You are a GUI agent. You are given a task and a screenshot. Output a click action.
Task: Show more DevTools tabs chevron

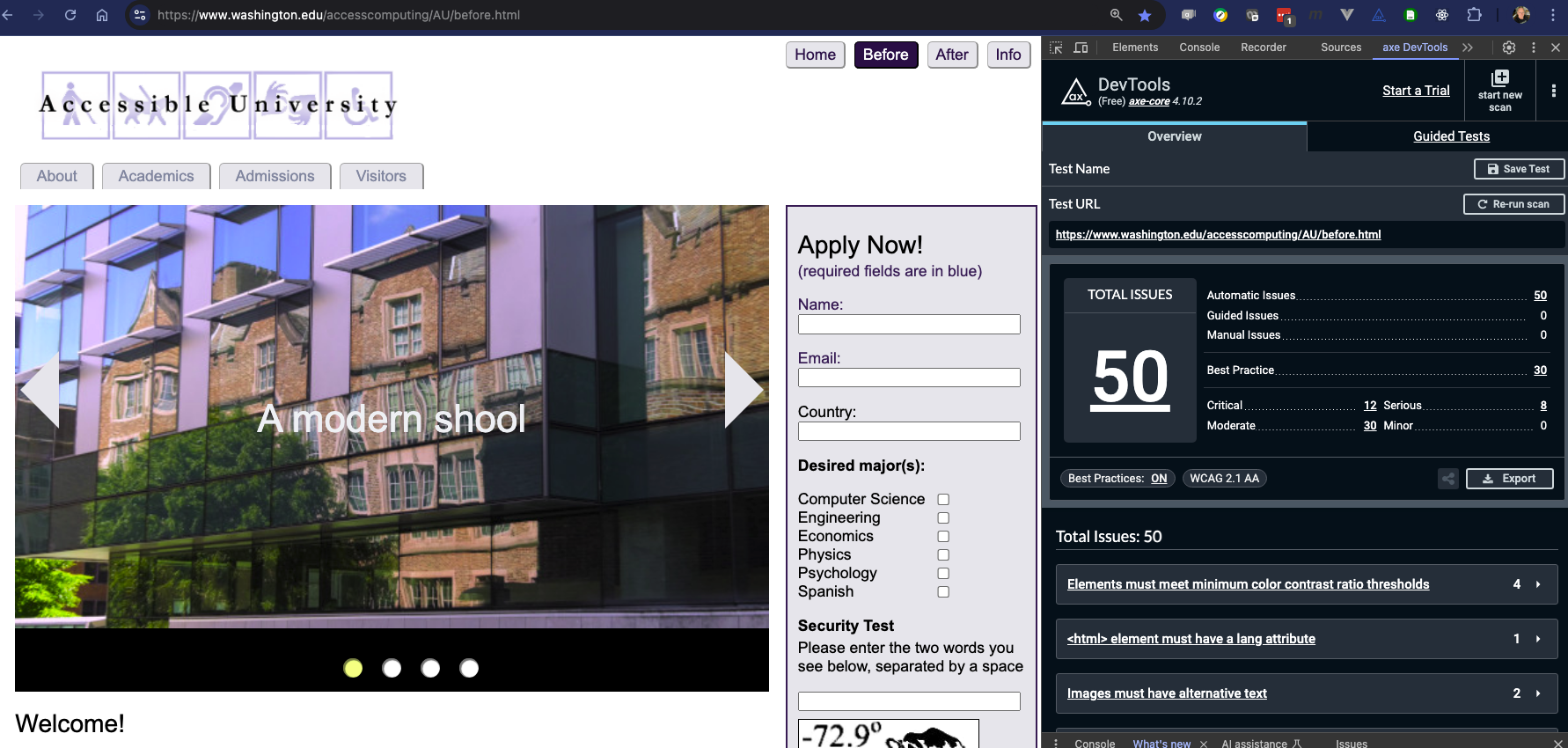(x=1468, y=48)
